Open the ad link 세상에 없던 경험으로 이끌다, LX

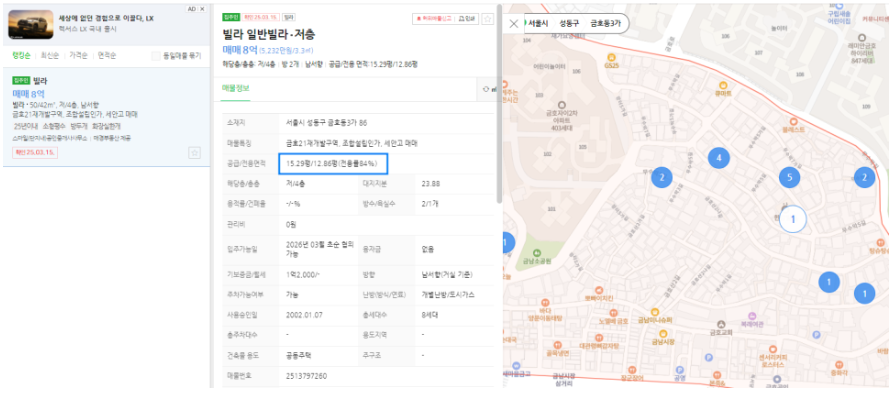[x=106, y=18]
